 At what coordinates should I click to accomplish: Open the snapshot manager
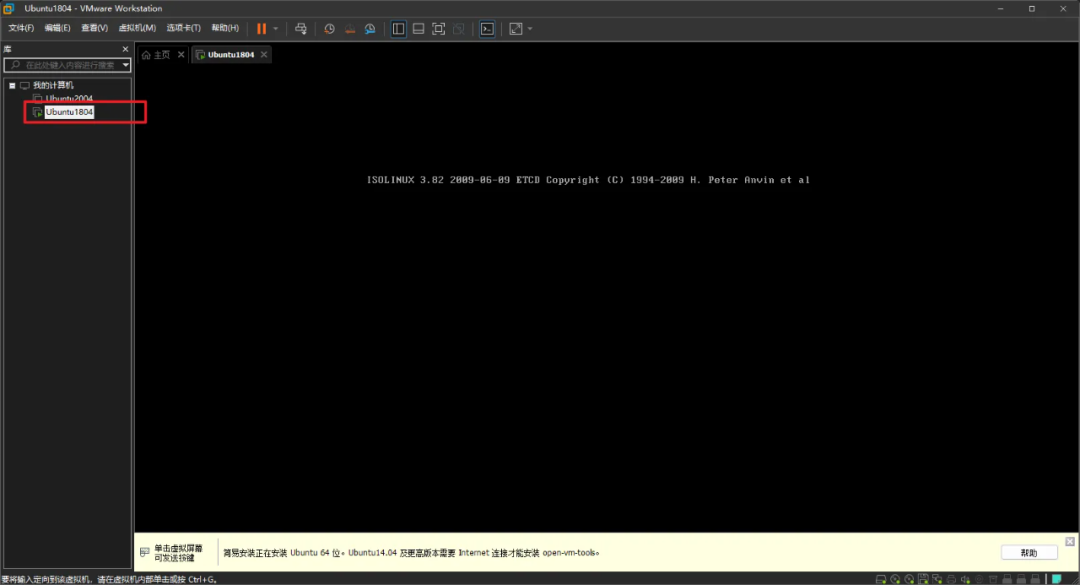[x=370, y=28]
